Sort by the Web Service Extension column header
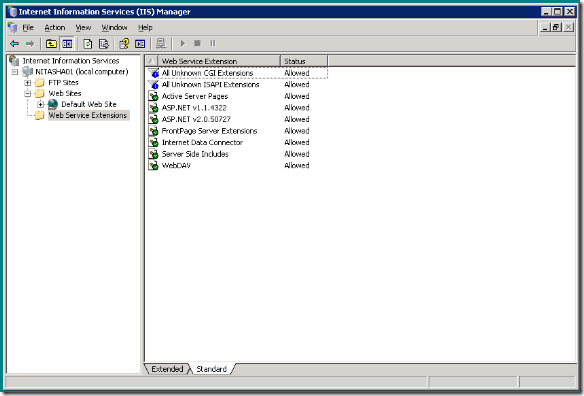This screenshot has height=396, width=584. 219,61
